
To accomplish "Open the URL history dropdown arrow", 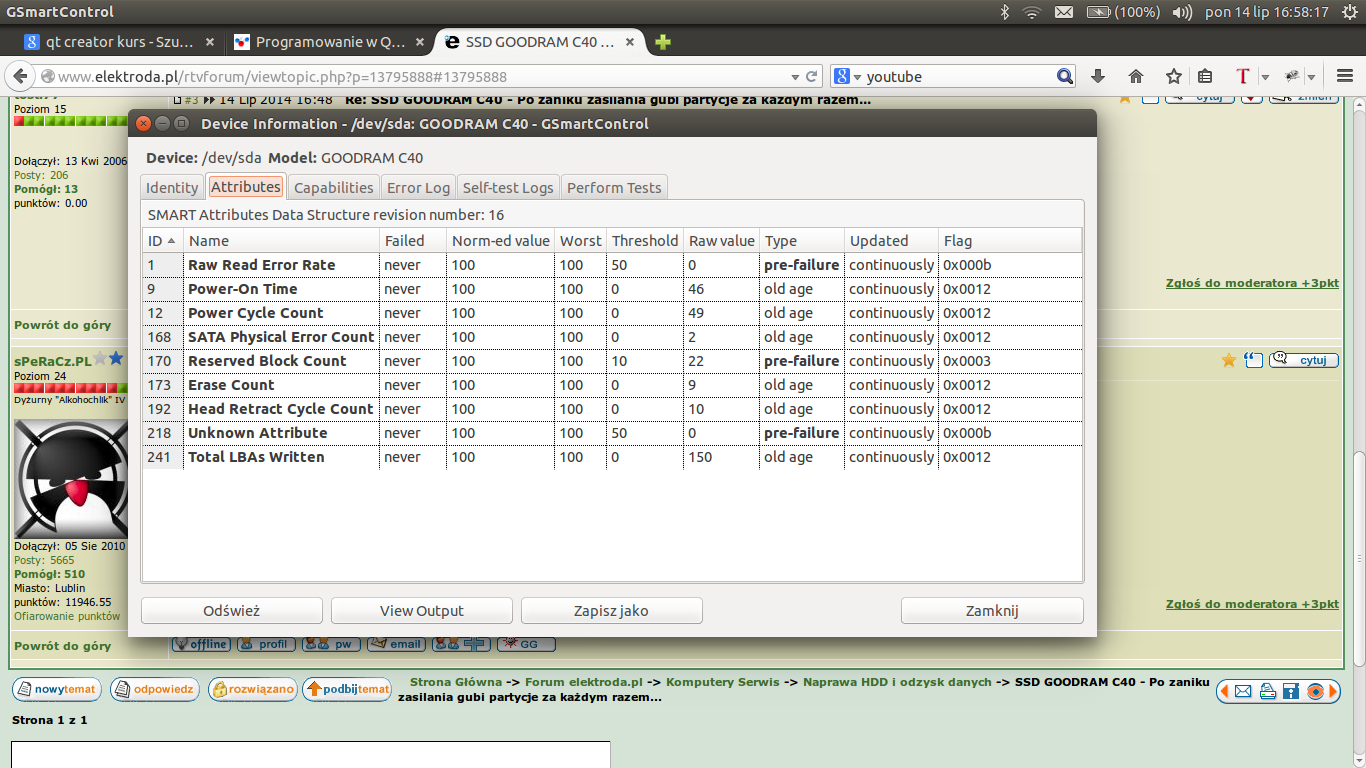I will 796,76.
